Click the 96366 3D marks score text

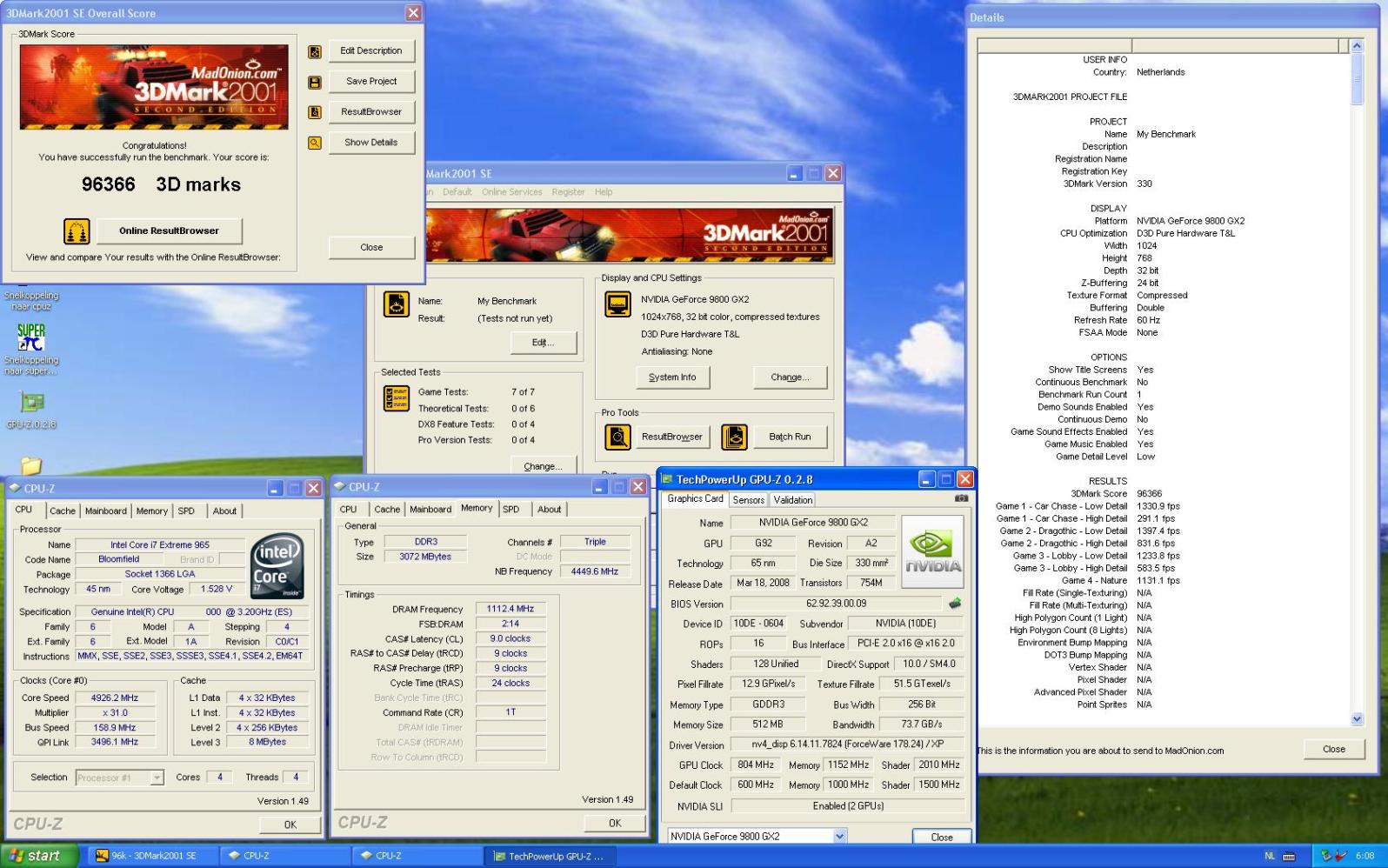click(x=161, y=184)
